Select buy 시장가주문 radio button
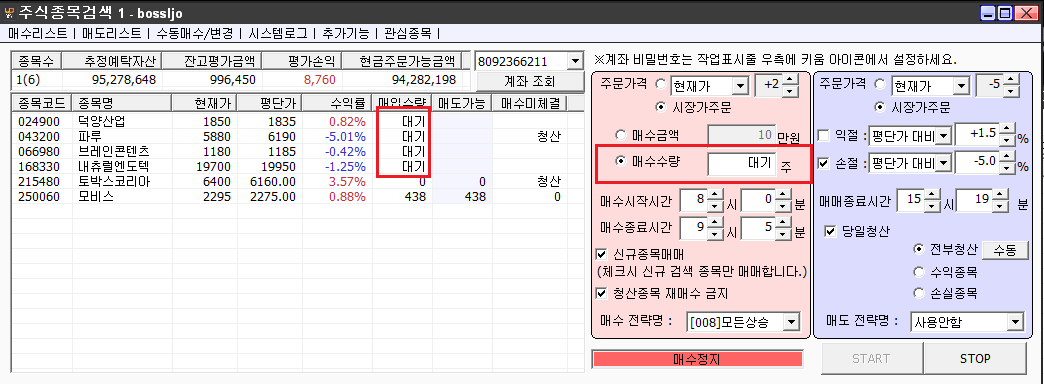Image resolution: width=1044 pixels, height=384 pixels. pyautogui.click(x=660, y=107)
